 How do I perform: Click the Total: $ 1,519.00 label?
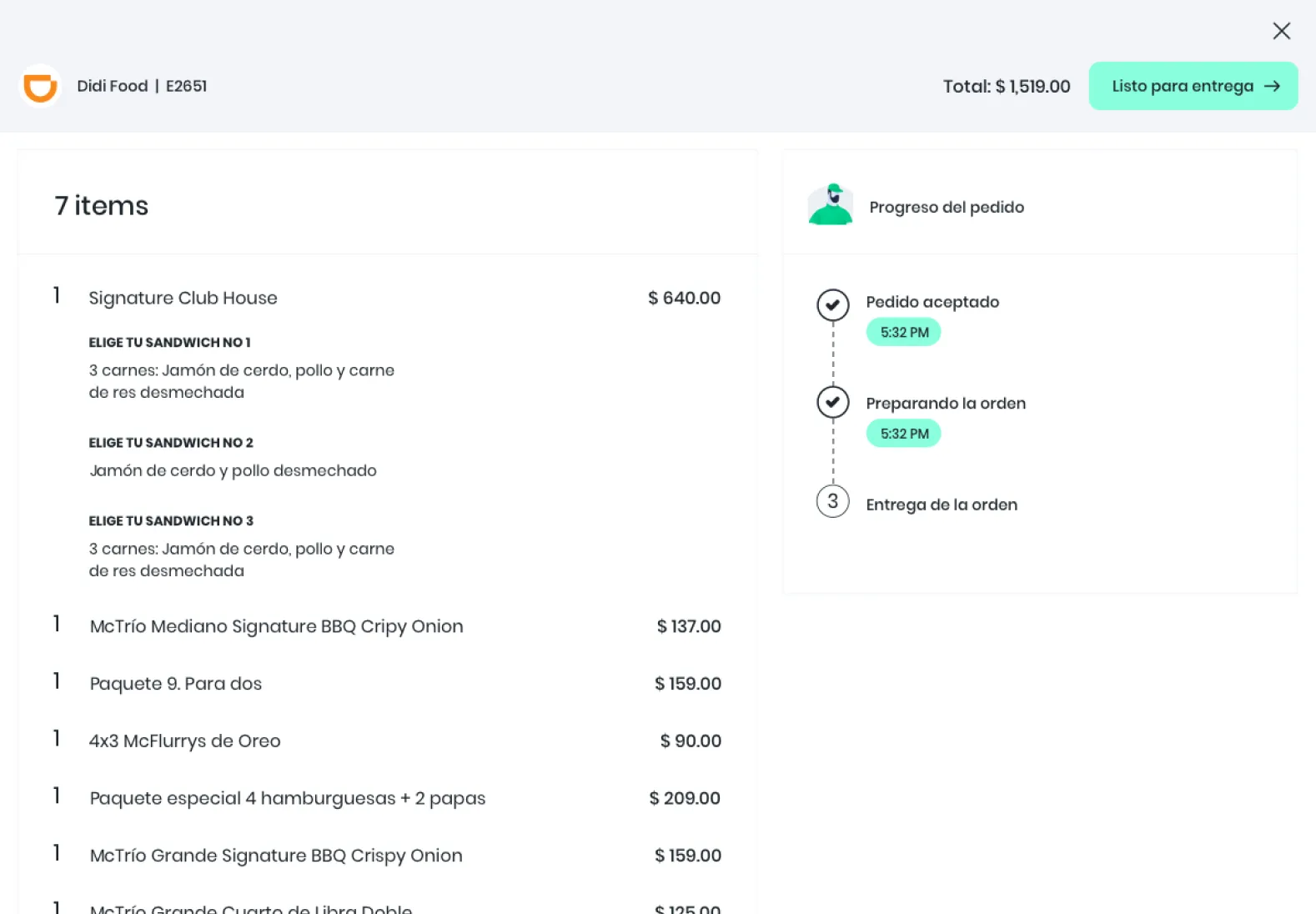coord(1007,86)
